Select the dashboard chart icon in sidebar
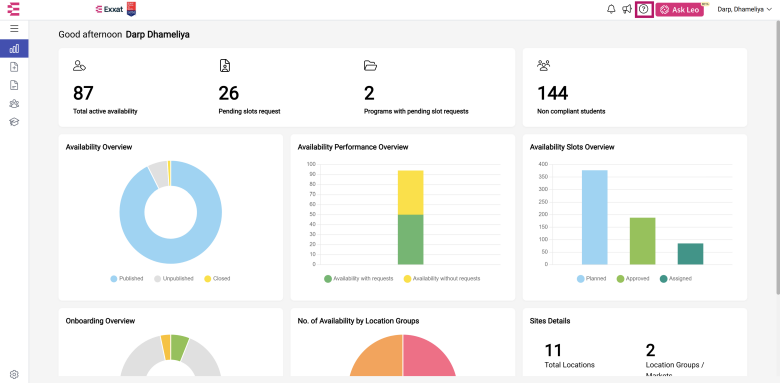The width and height of the screenshot is (780, 383). (x=14, y=48)
